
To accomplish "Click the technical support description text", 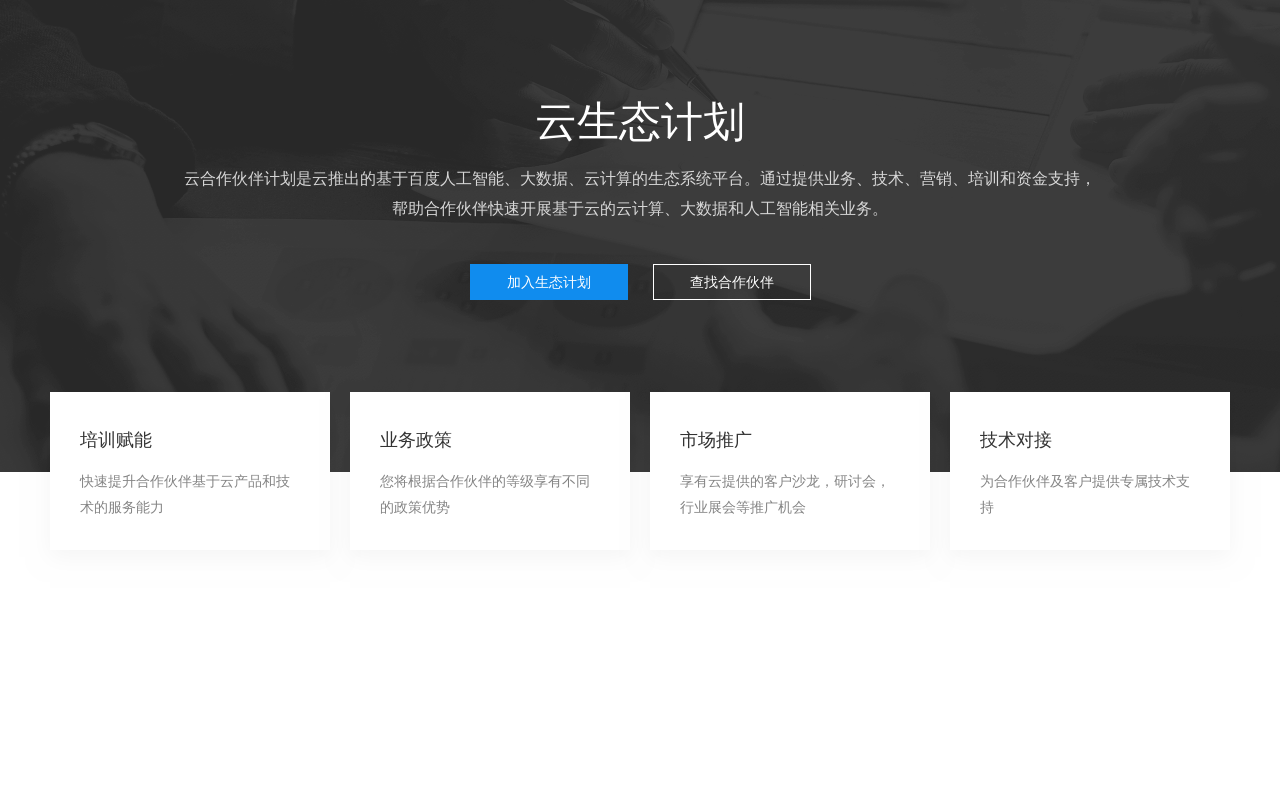I will coord(1084,494).
